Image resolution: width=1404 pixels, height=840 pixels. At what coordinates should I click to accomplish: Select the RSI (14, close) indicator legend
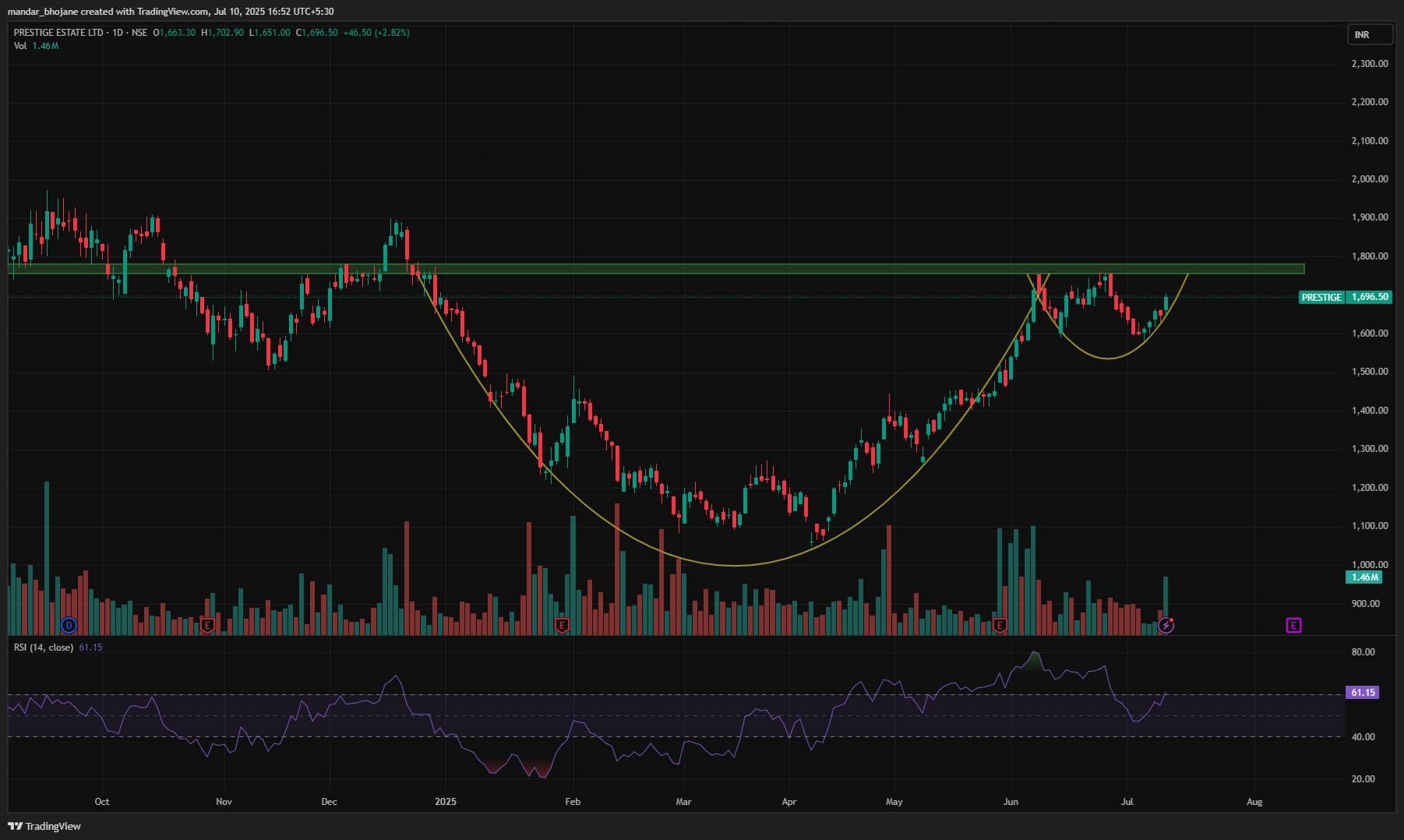click(44, 648)
